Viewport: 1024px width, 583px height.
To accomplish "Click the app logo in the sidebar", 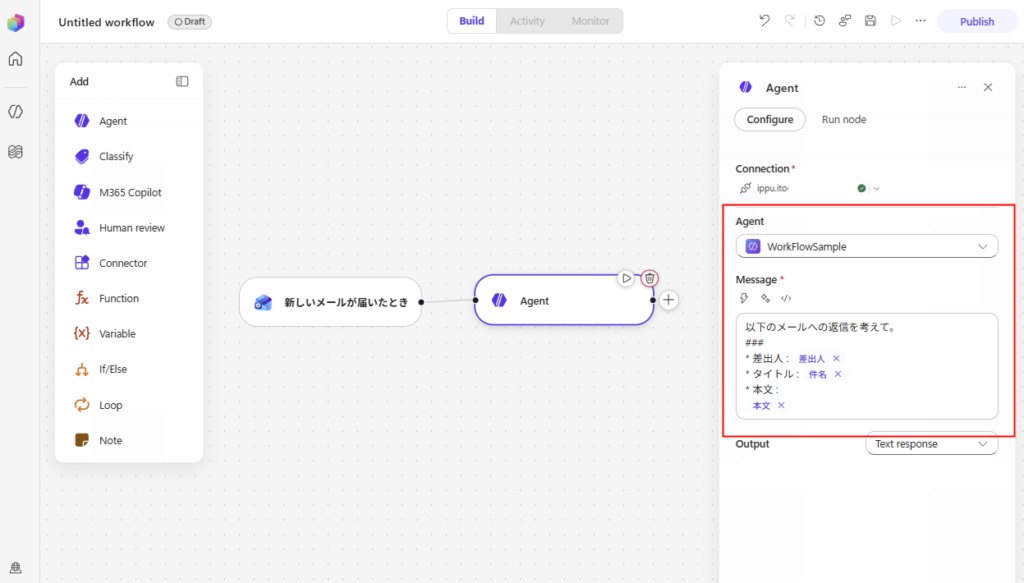I will pyautogui.click(x=16, y=23).
